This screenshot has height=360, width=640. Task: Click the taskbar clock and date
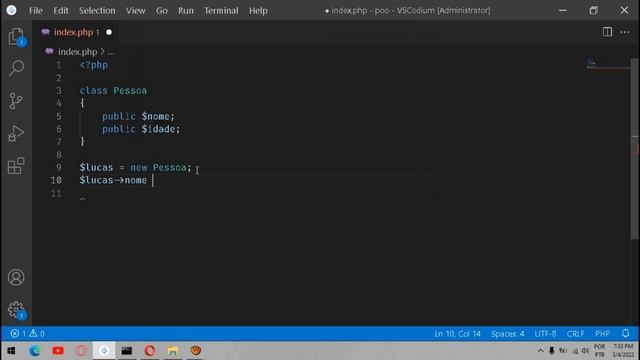(x=623, y=351)
